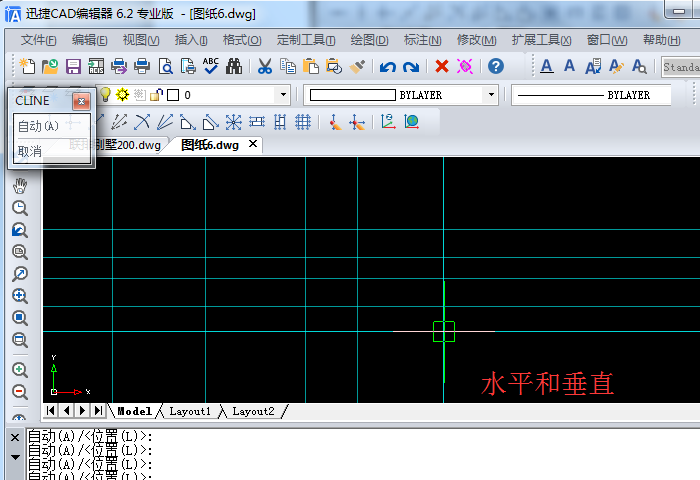The width and height of the screenshot is (700, 480).
Task: Open the BYLAYER color dropdown arrow
Action: 491,95
